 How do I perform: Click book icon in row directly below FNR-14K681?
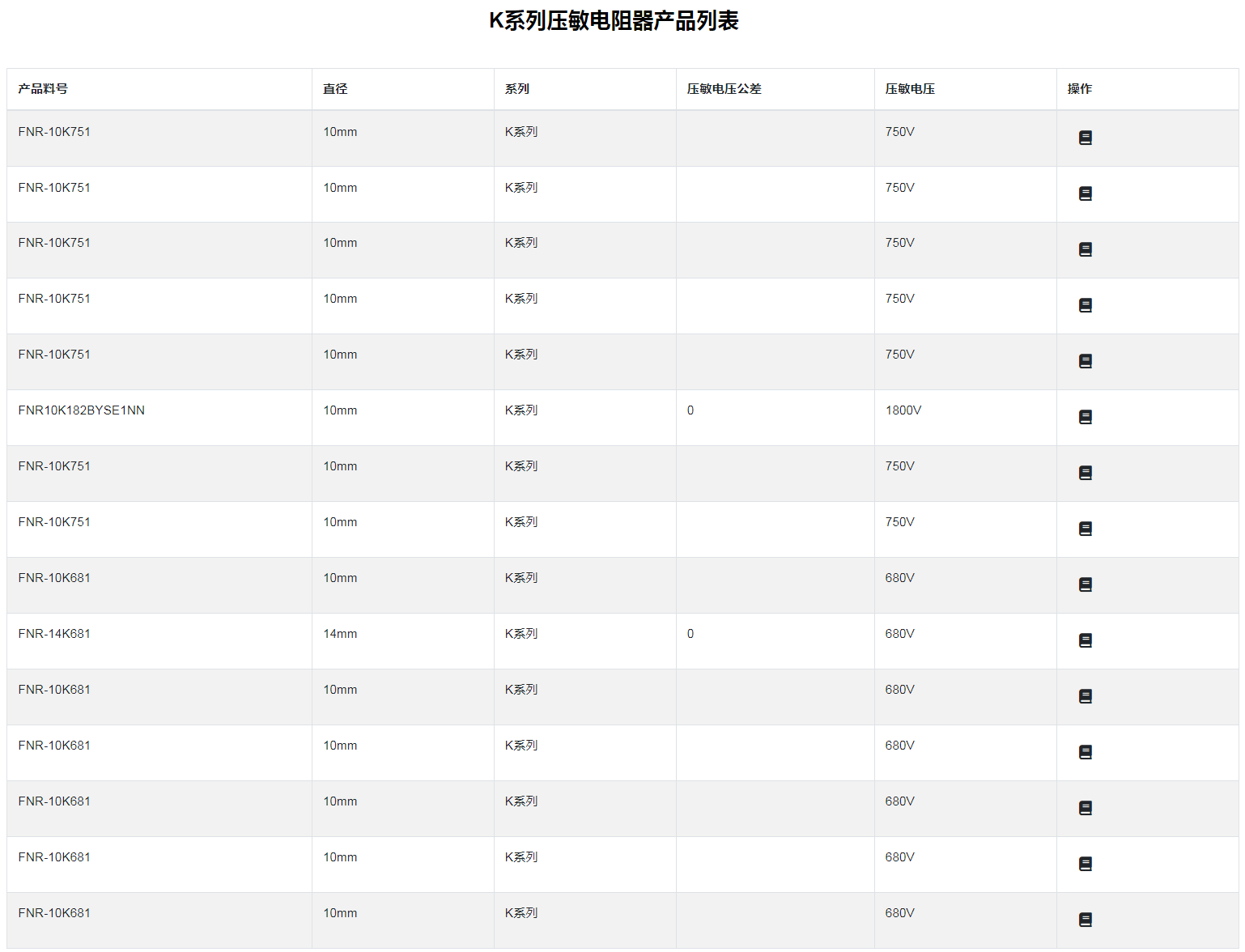click(1085, 696)
